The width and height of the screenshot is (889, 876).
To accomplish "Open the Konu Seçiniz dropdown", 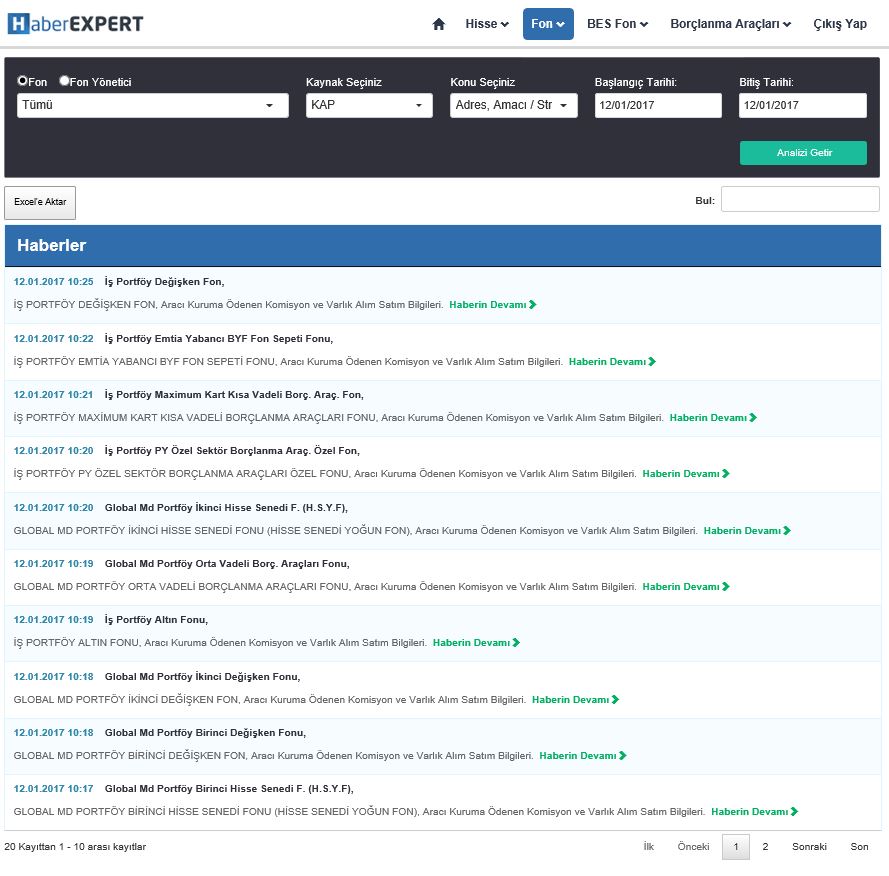I will 513,105.
